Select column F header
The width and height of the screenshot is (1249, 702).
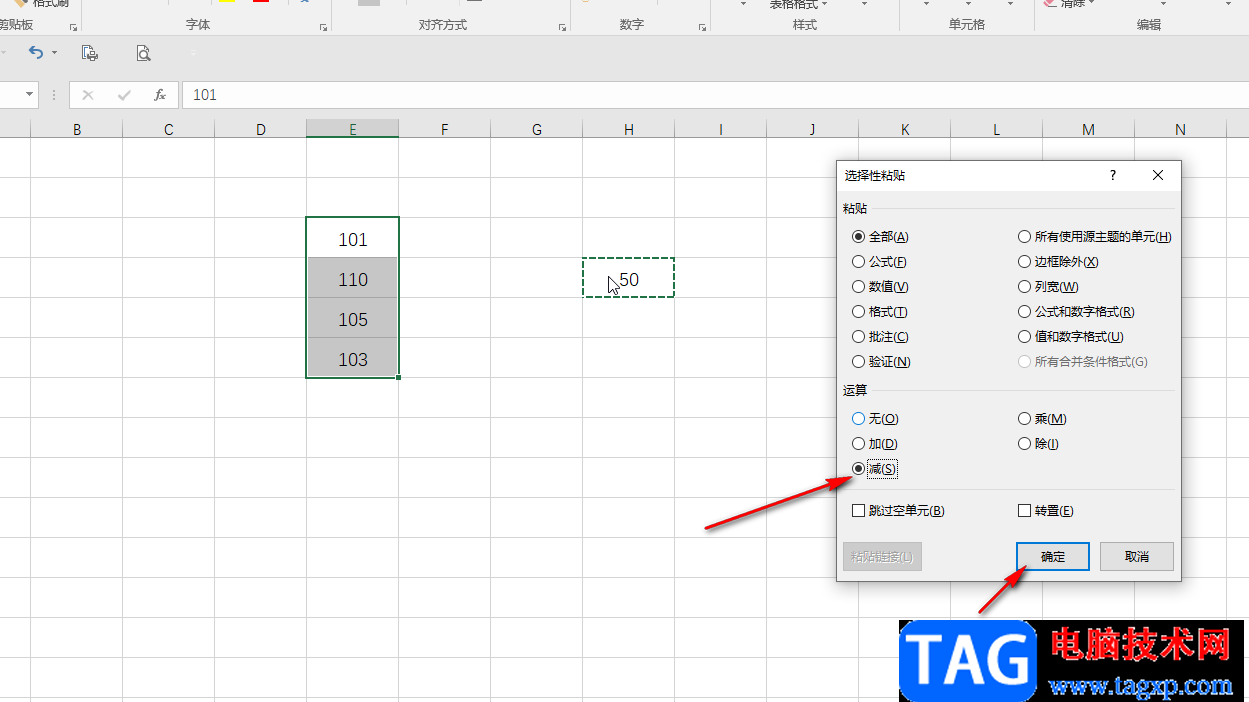tap(445, 129)
